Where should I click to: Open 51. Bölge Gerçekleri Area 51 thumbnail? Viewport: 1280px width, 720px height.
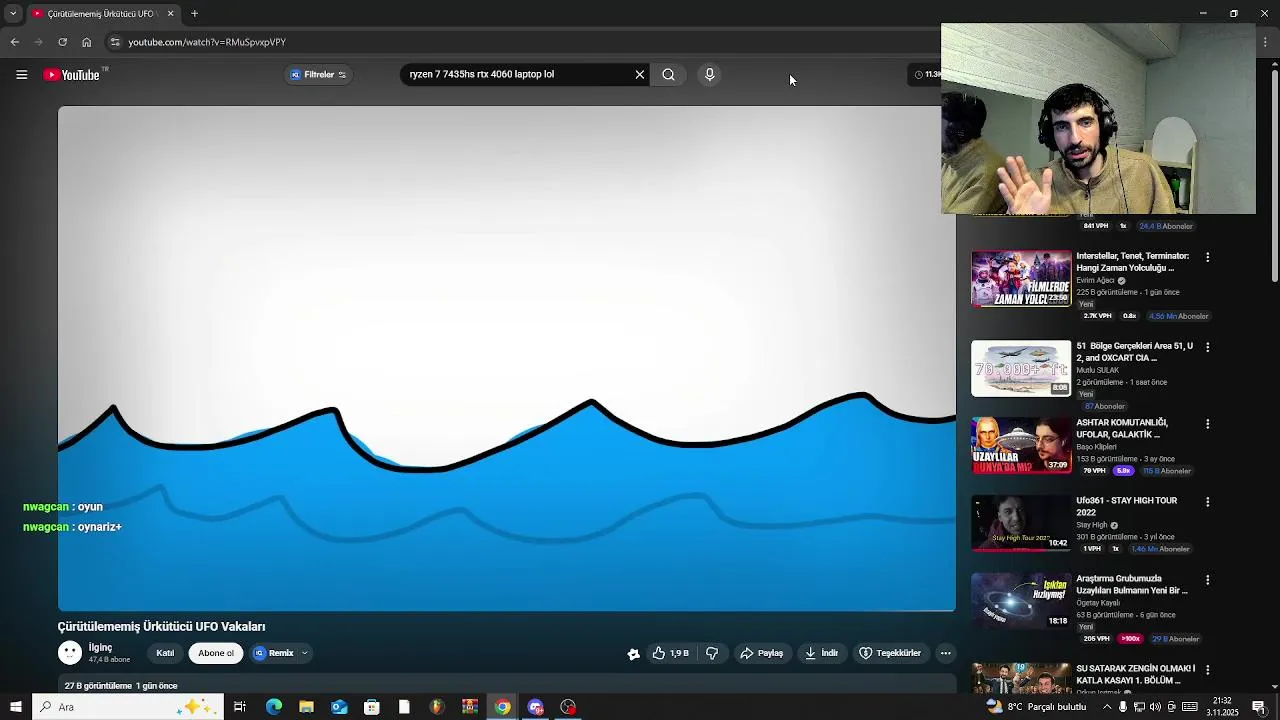click(1021, 368)
